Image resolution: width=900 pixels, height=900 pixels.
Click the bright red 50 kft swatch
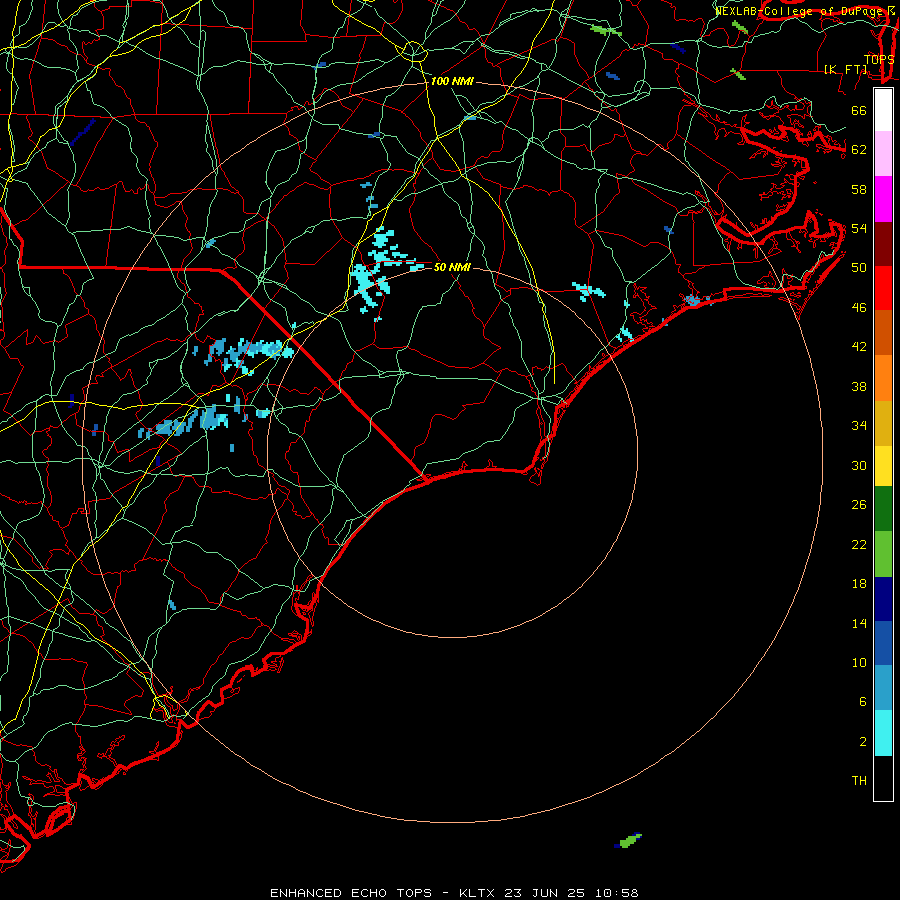883,288
